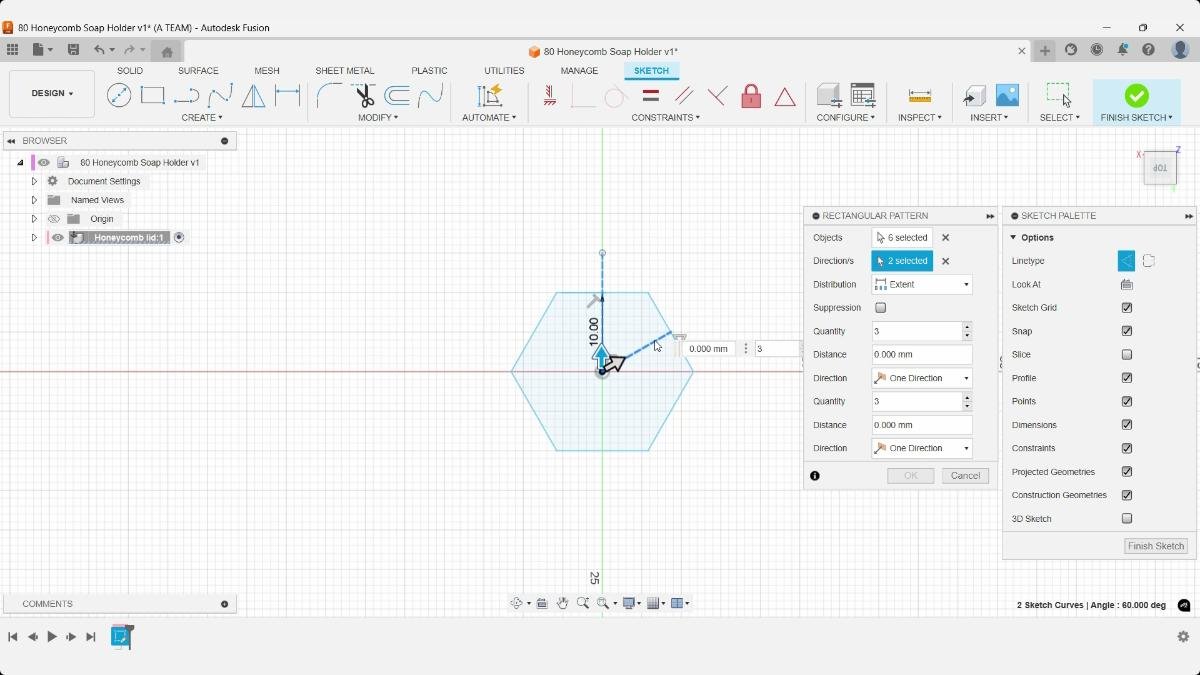Select the Sketch Dimension tool
Screen dimensions: 1200x675
click(x=288, y=95)
